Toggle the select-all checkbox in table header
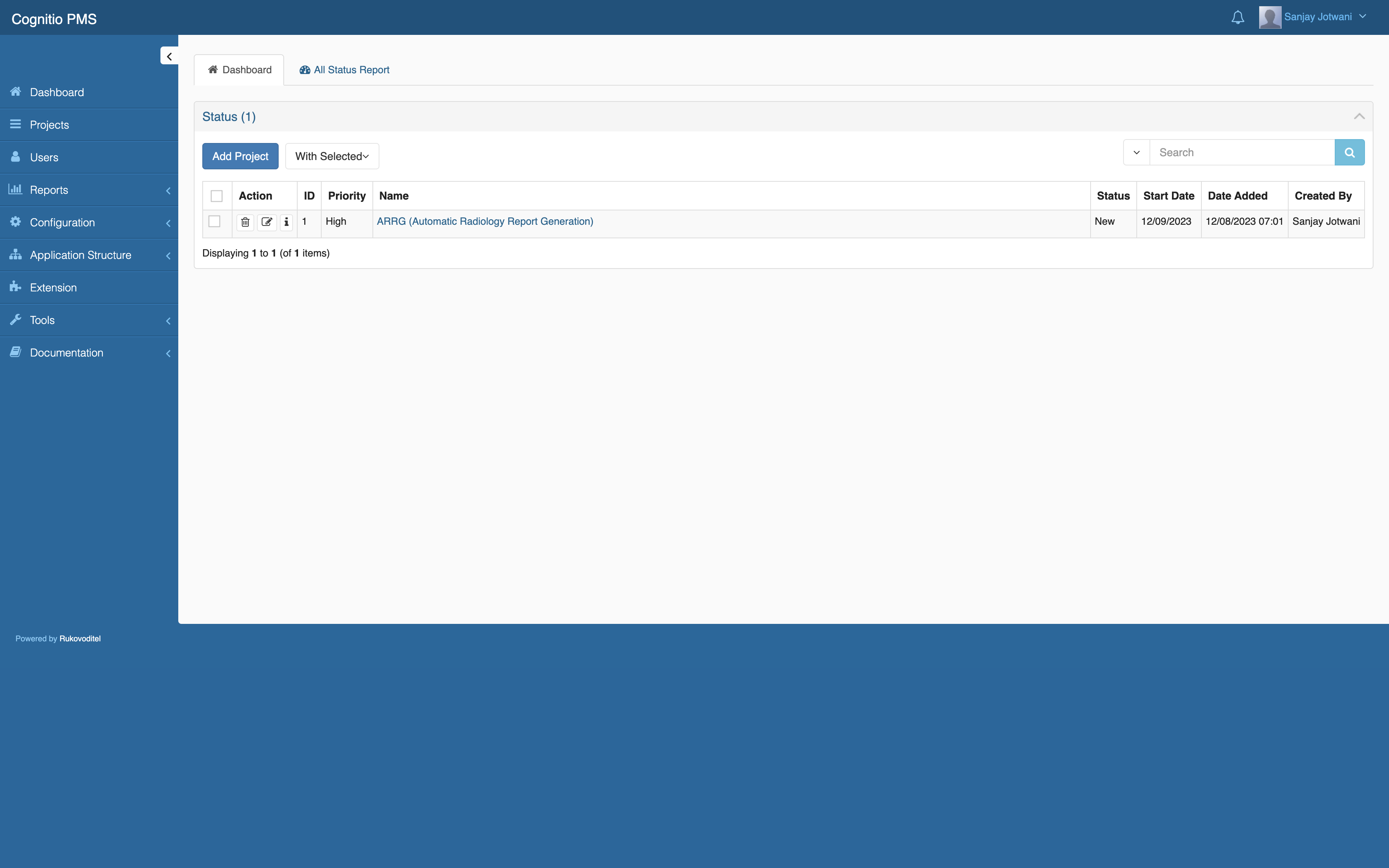Image resolution: width=1389 pixels, height=868 pixels. click(216, 196)
